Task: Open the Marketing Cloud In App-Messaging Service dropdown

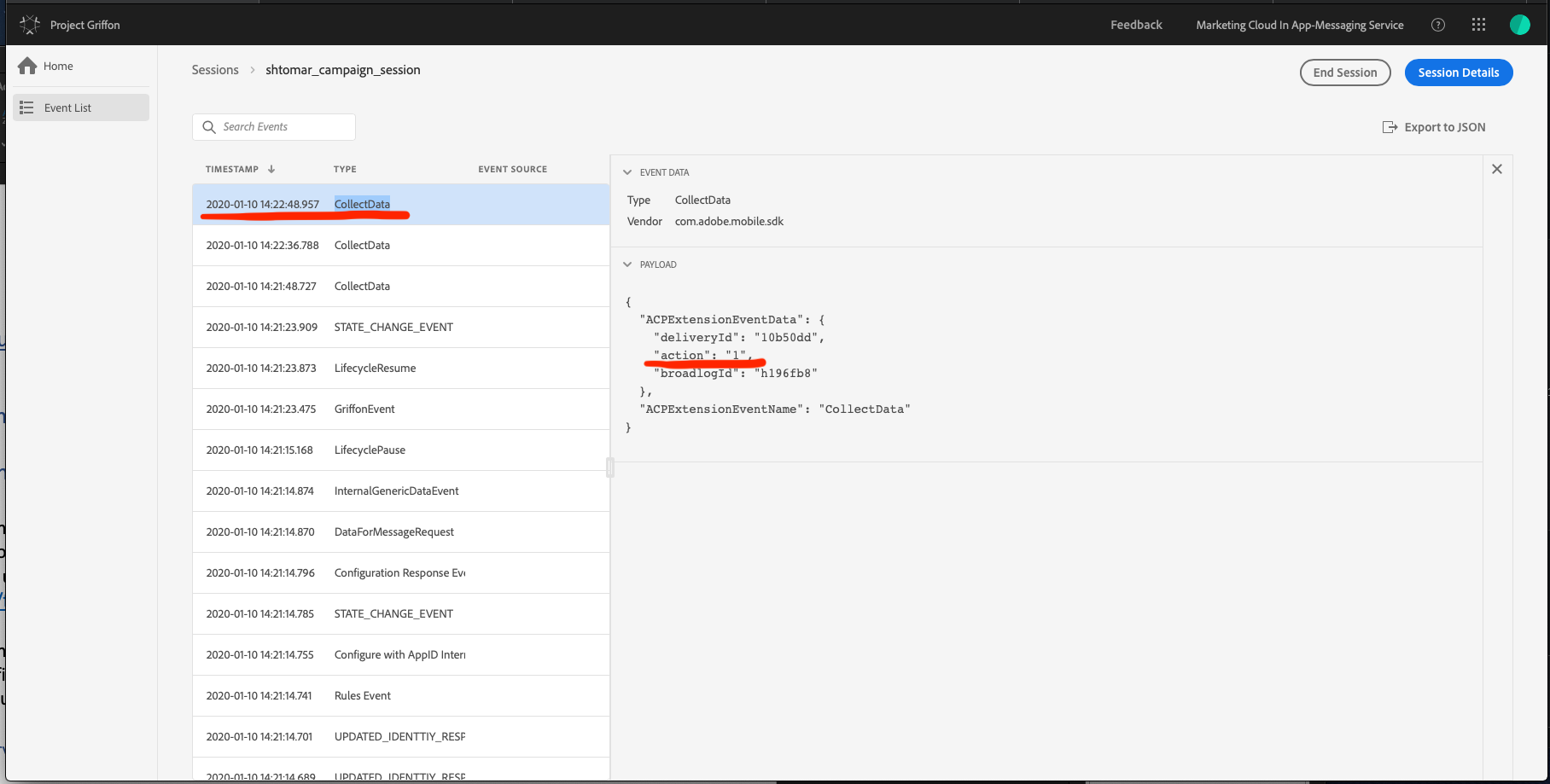Action: tap(1300, 25)
